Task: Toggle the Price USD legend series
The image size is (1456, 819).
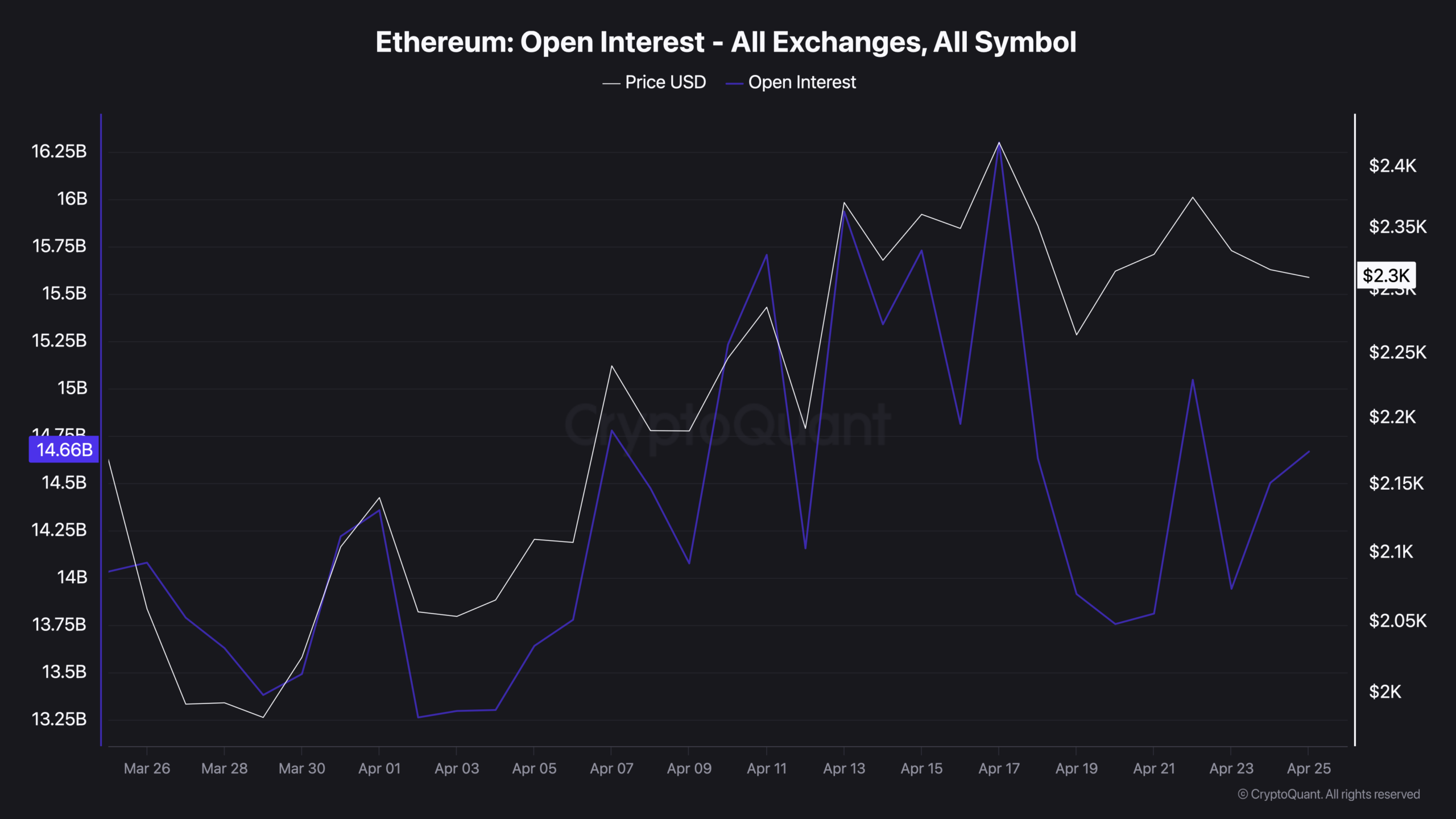Action: pyautogui.click(x=665, y=82)
